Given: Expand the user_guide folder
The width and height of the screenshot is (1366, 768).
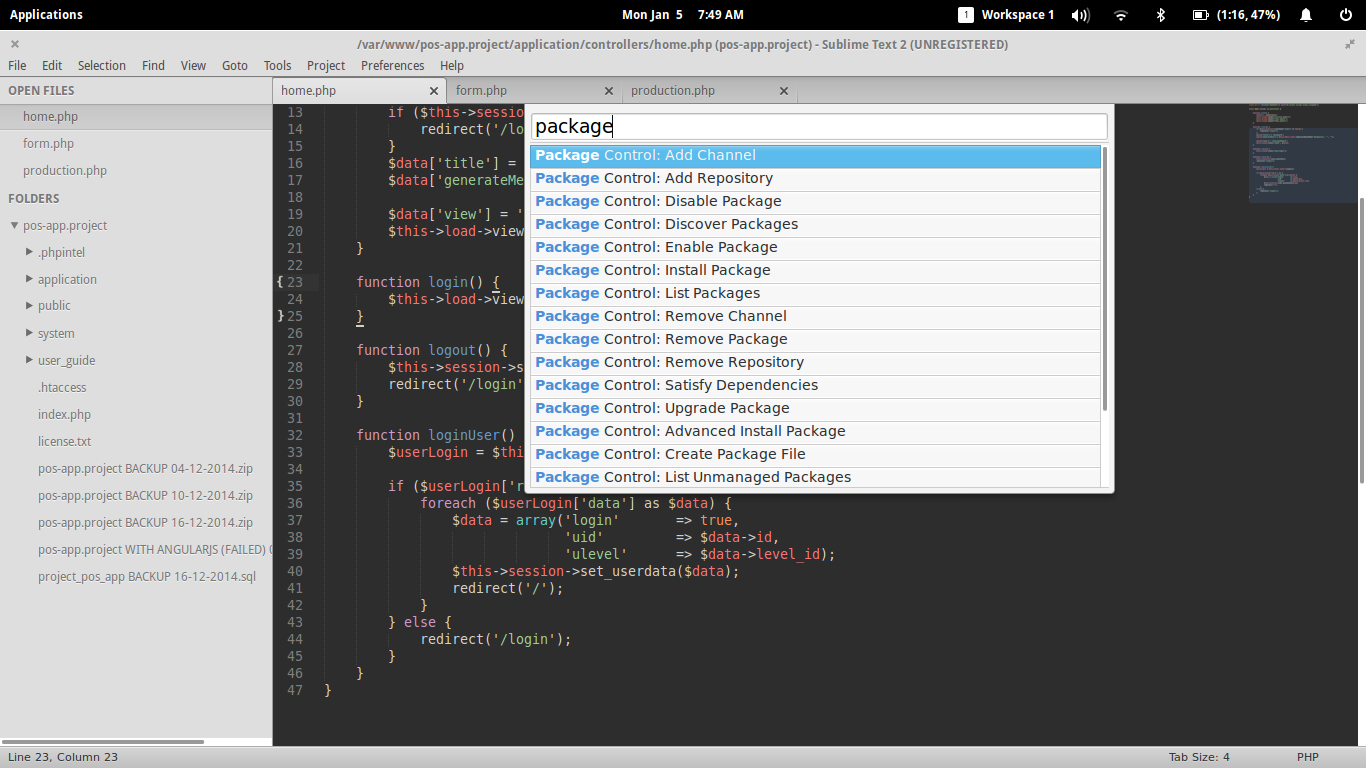Looking at the screenshot, I should 29,360.
